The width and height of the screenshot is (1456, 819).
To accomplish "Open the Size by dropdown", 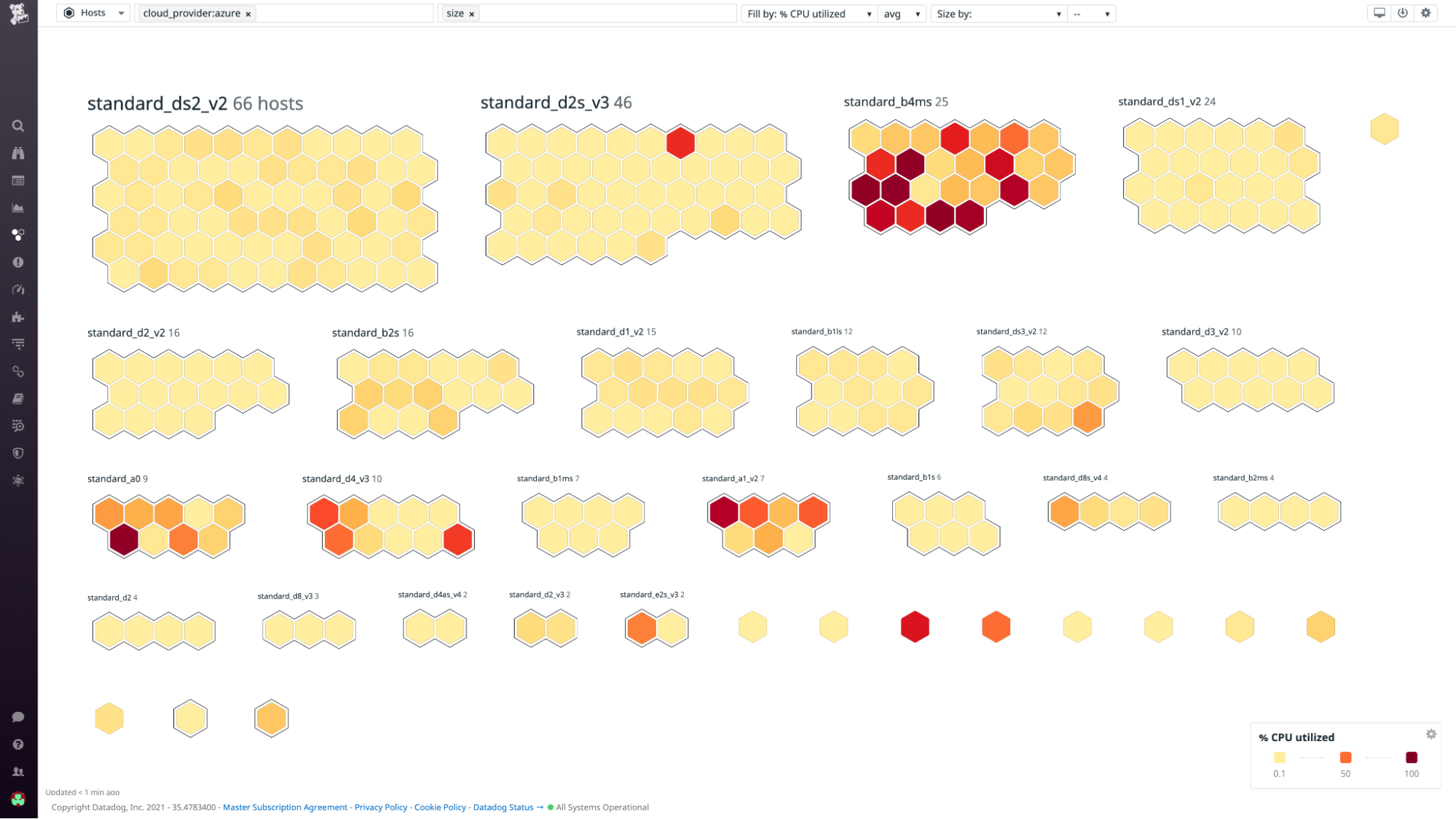I will 998,13.
